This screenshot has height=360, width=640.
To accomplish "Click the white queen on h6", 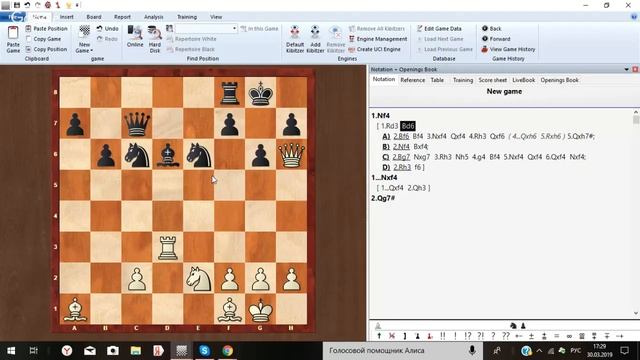I will 291,155.
